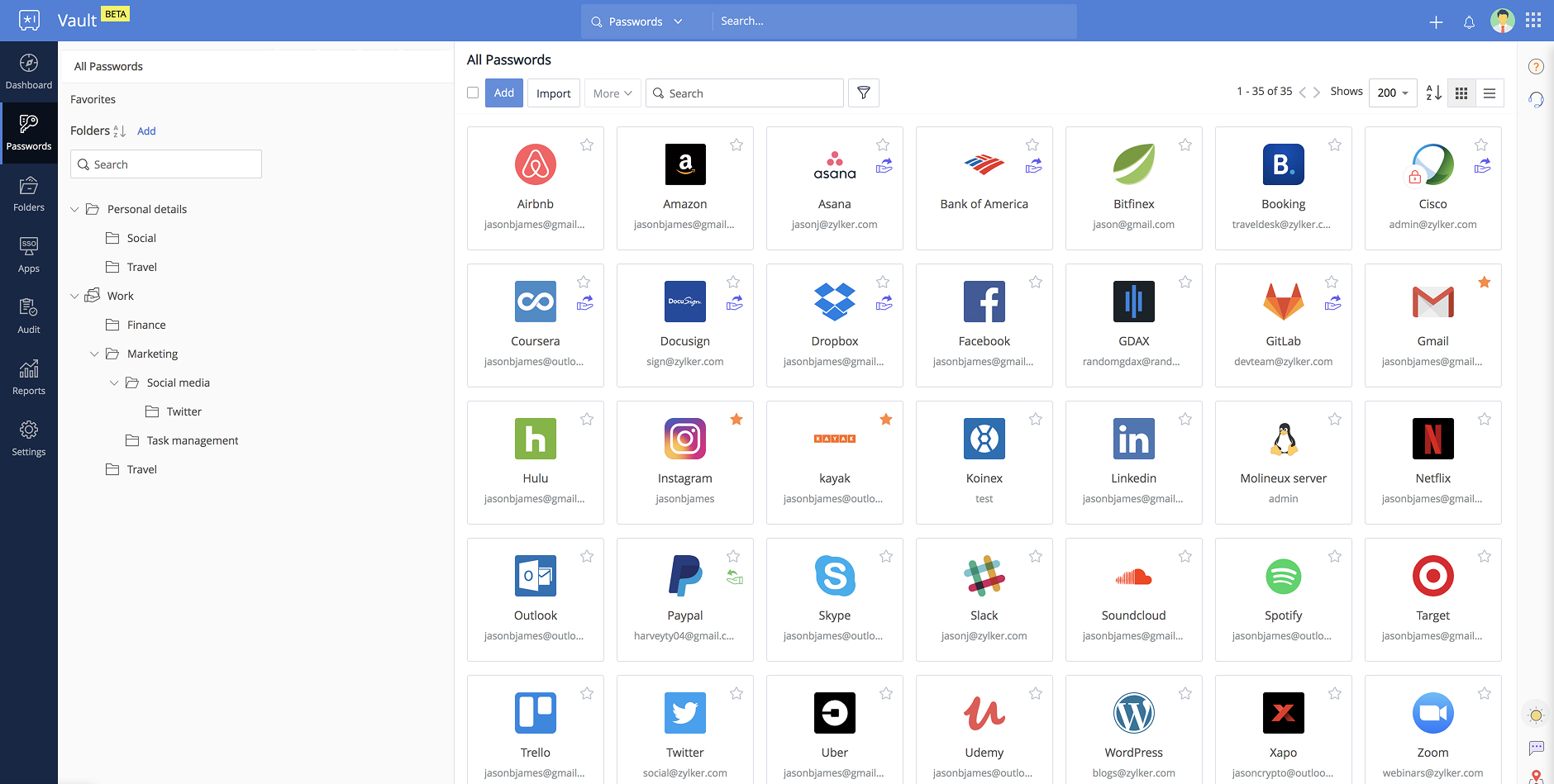Open the Audit section in the left sidebar
This screenshot has height=784, width=1554.
click(29, 317)
